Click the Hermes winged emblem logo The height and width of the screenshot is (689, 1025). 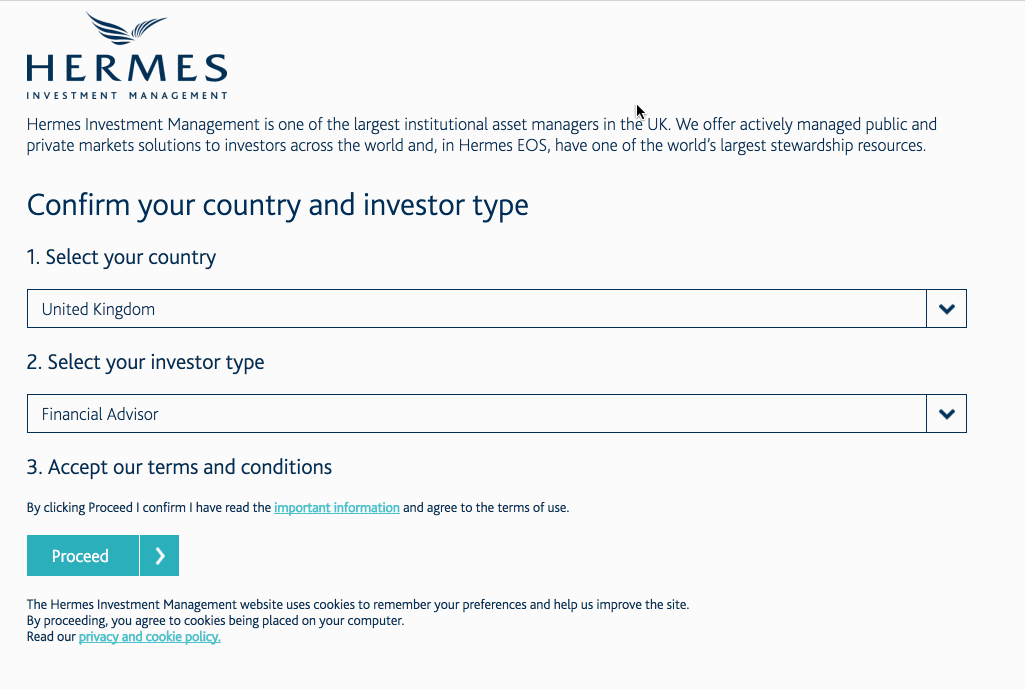(126, 31)
